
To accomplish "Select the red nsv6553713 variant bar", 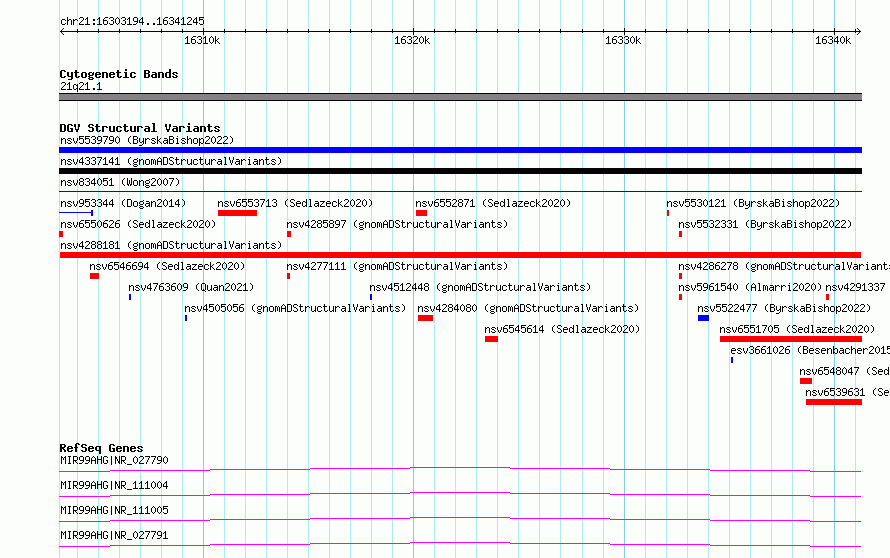I will (x=237, y=213).
